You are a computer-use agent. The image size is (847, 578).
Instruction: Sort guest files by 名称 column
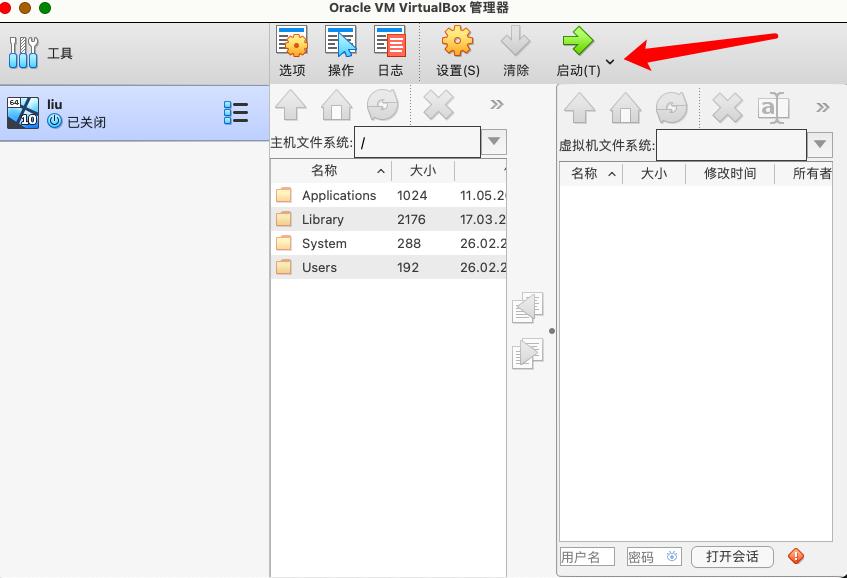point(591,173)
